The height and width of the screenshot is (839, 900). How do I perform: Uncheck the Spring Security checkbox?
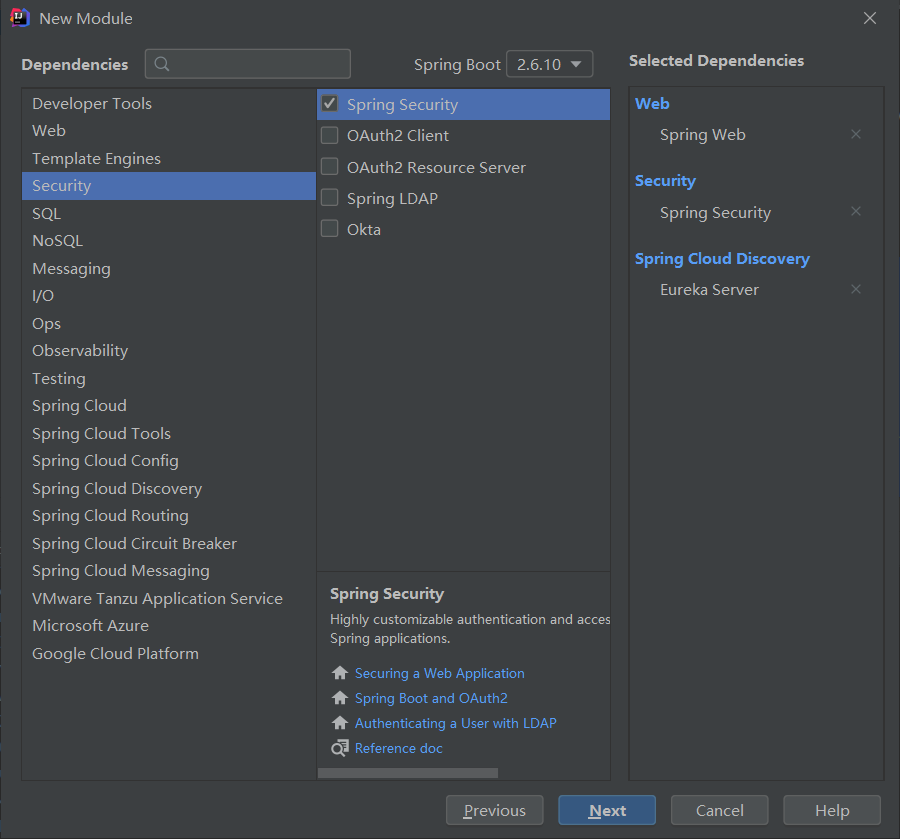[329, 104]
